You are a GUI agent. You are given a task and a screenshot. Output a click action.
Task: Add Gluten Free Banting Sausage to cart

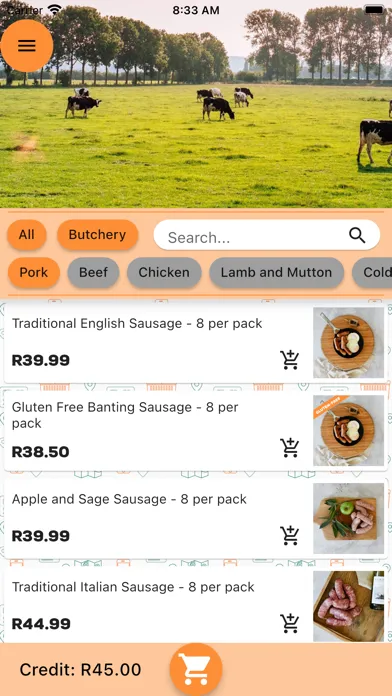point(289,448)
